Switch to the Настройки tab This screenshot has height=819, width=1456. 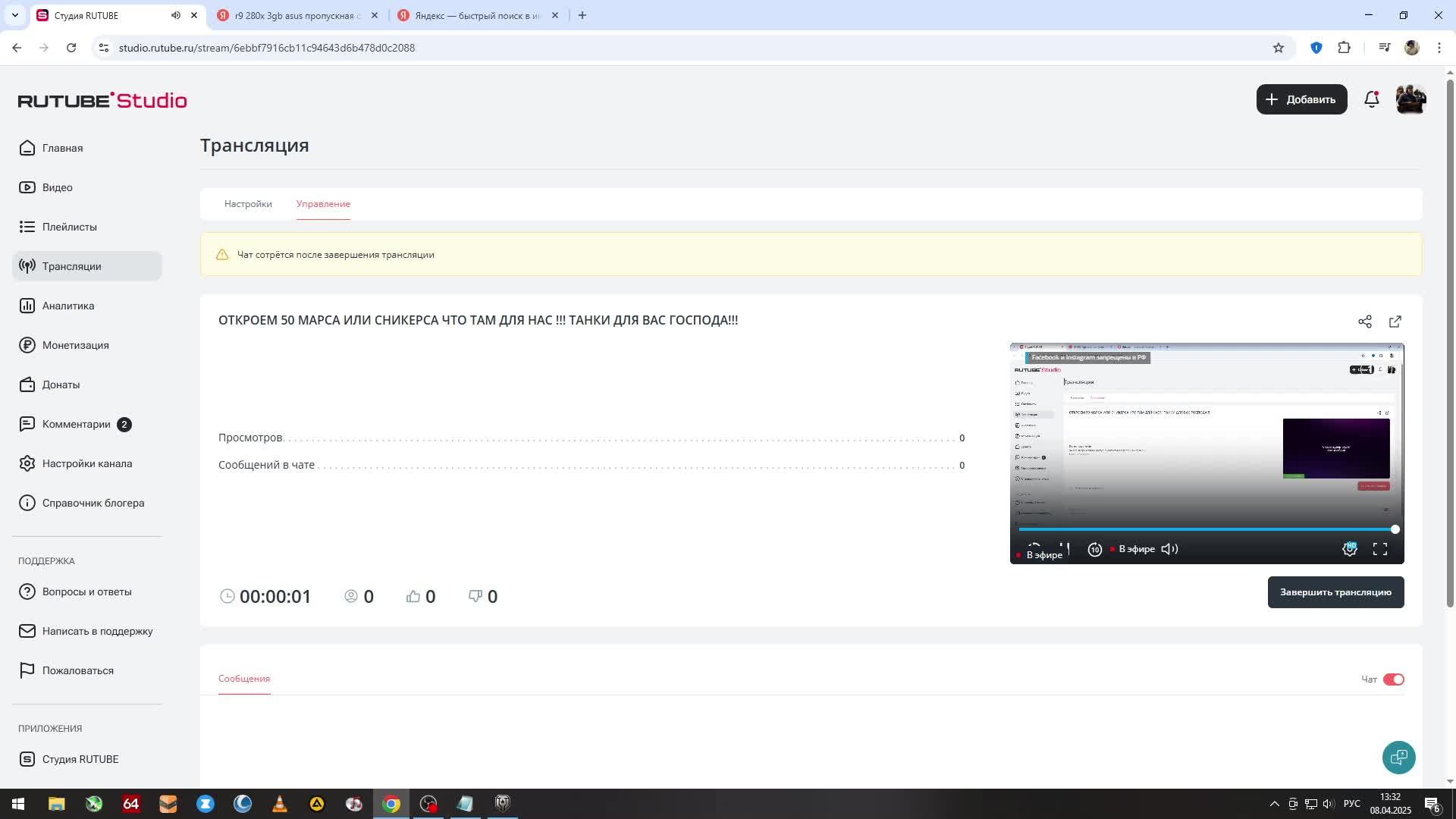248,204
